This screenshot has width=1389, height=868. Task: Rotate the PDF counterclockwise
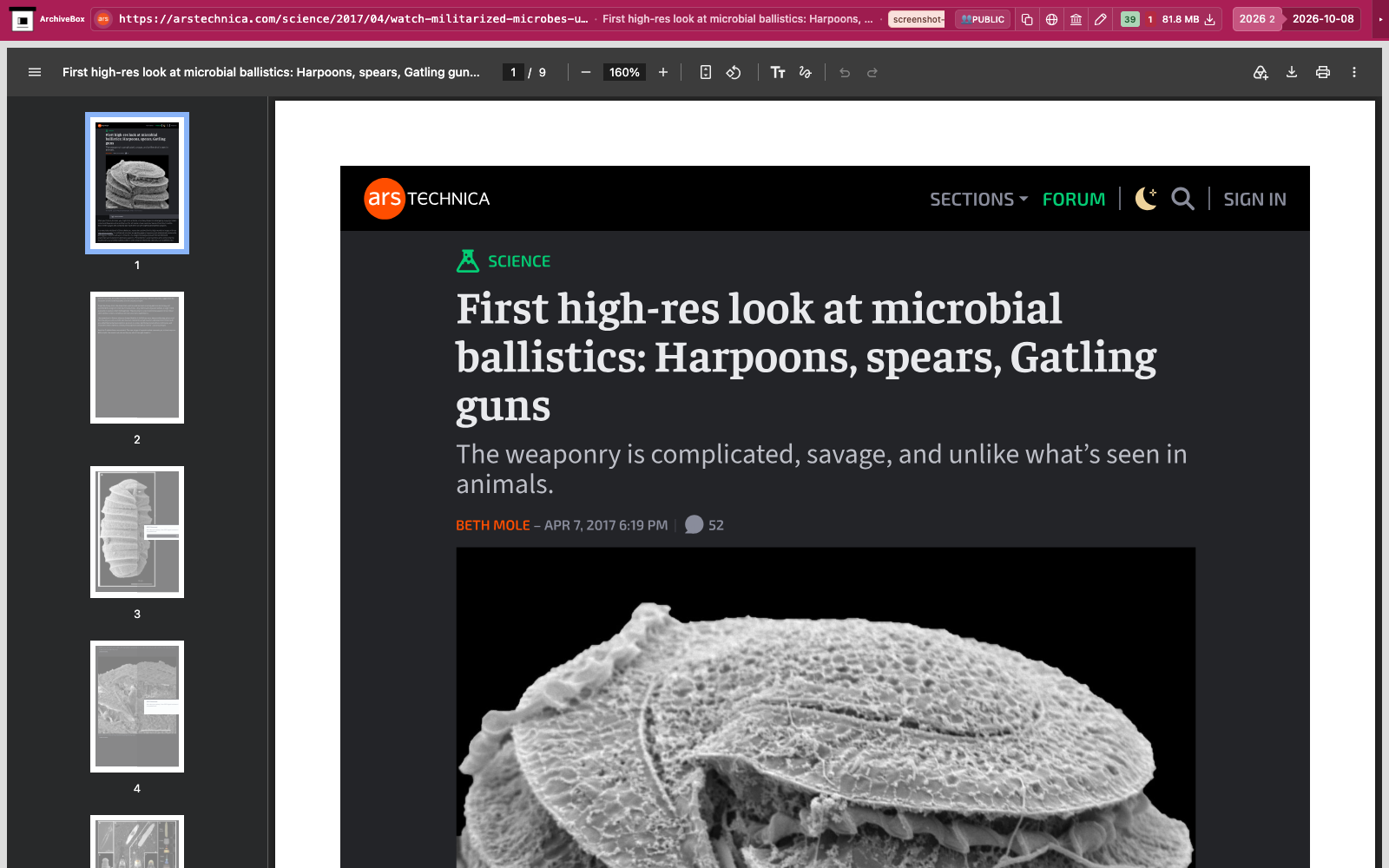click(734, 72)
